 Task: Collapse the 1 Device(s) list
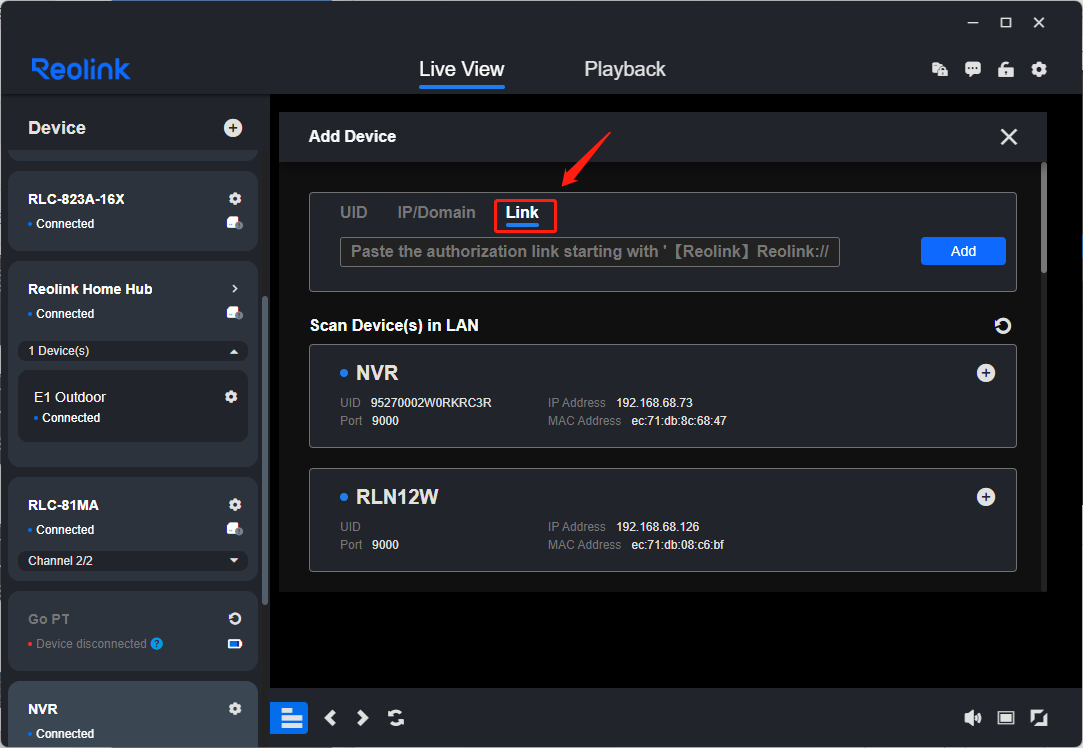pyautogui.click(x=234, y=352)
